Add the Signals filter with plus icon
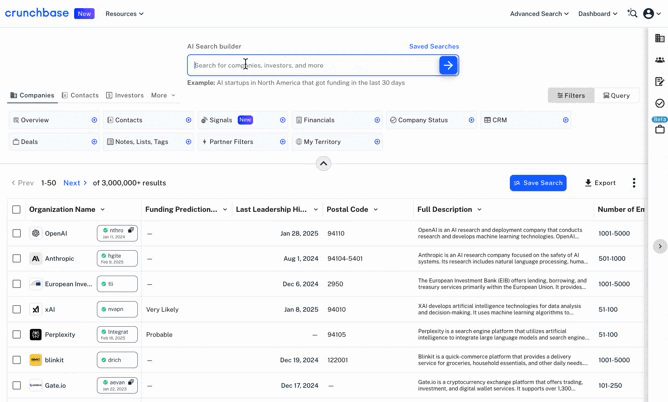The height and width of the screenshot is (402, 668). coord(282,120)
